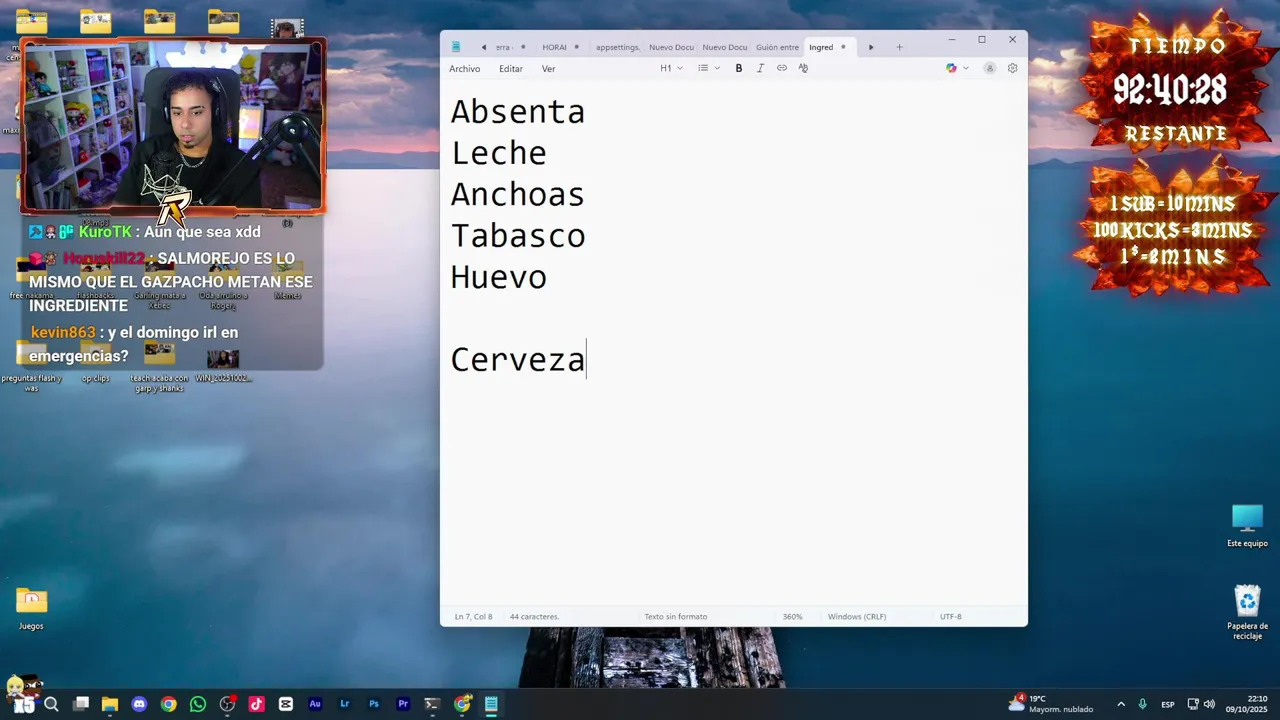Open Notepad settings gear
This screenshot has width=1280, height=720.
coord(1012,68)
